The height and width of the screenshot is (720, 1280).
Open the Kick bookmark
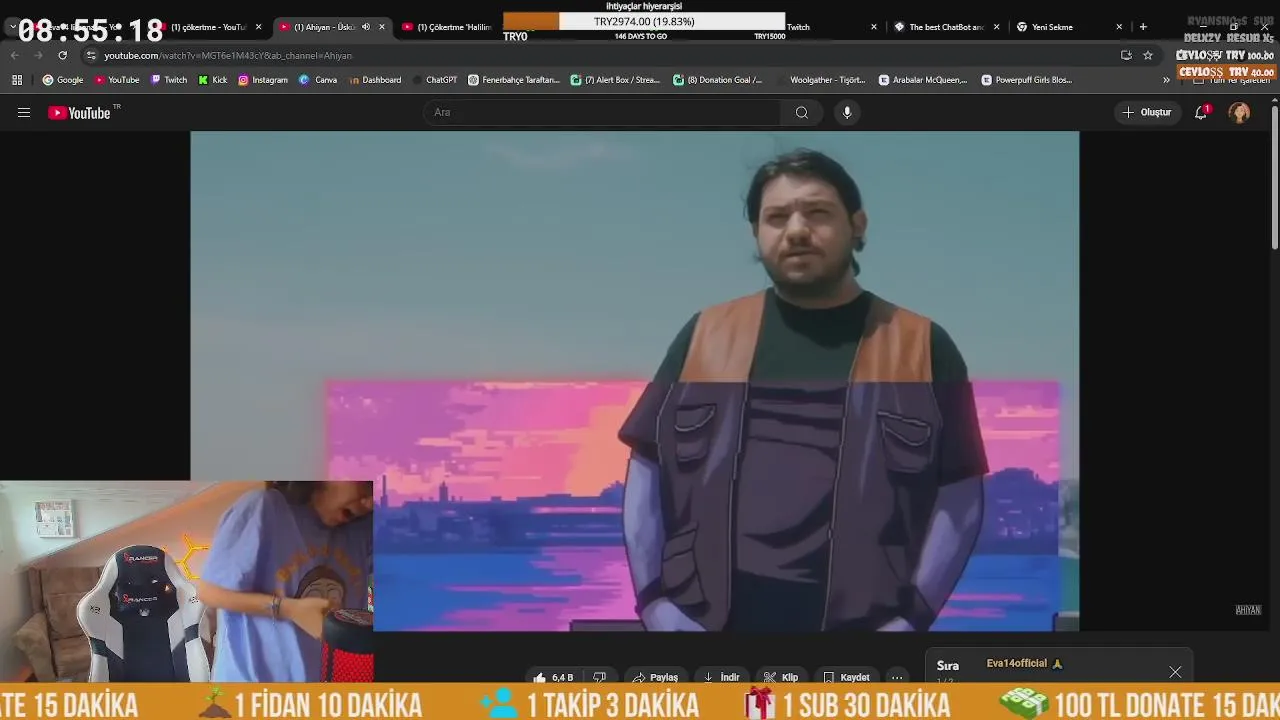click(213, 80)
